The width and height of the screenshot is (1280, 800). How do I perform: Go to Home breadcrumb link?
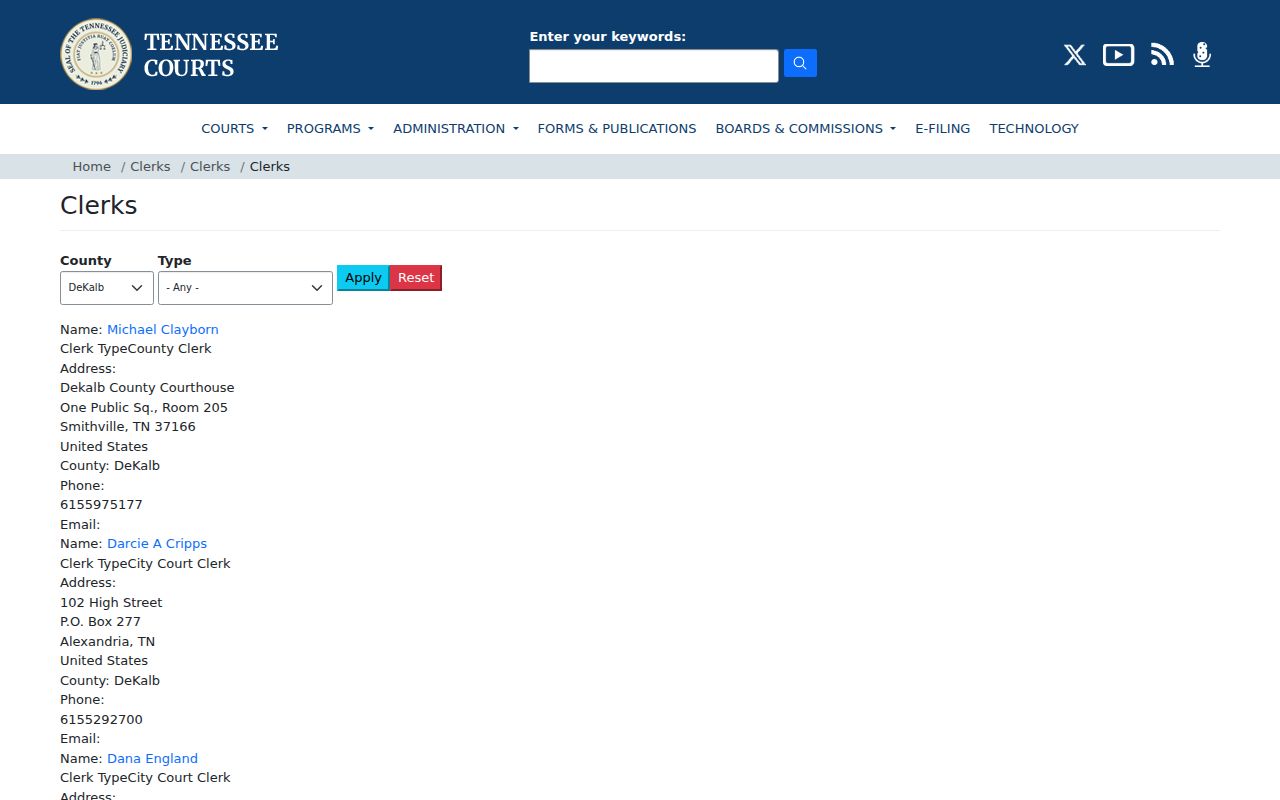[x=92, y=166]
